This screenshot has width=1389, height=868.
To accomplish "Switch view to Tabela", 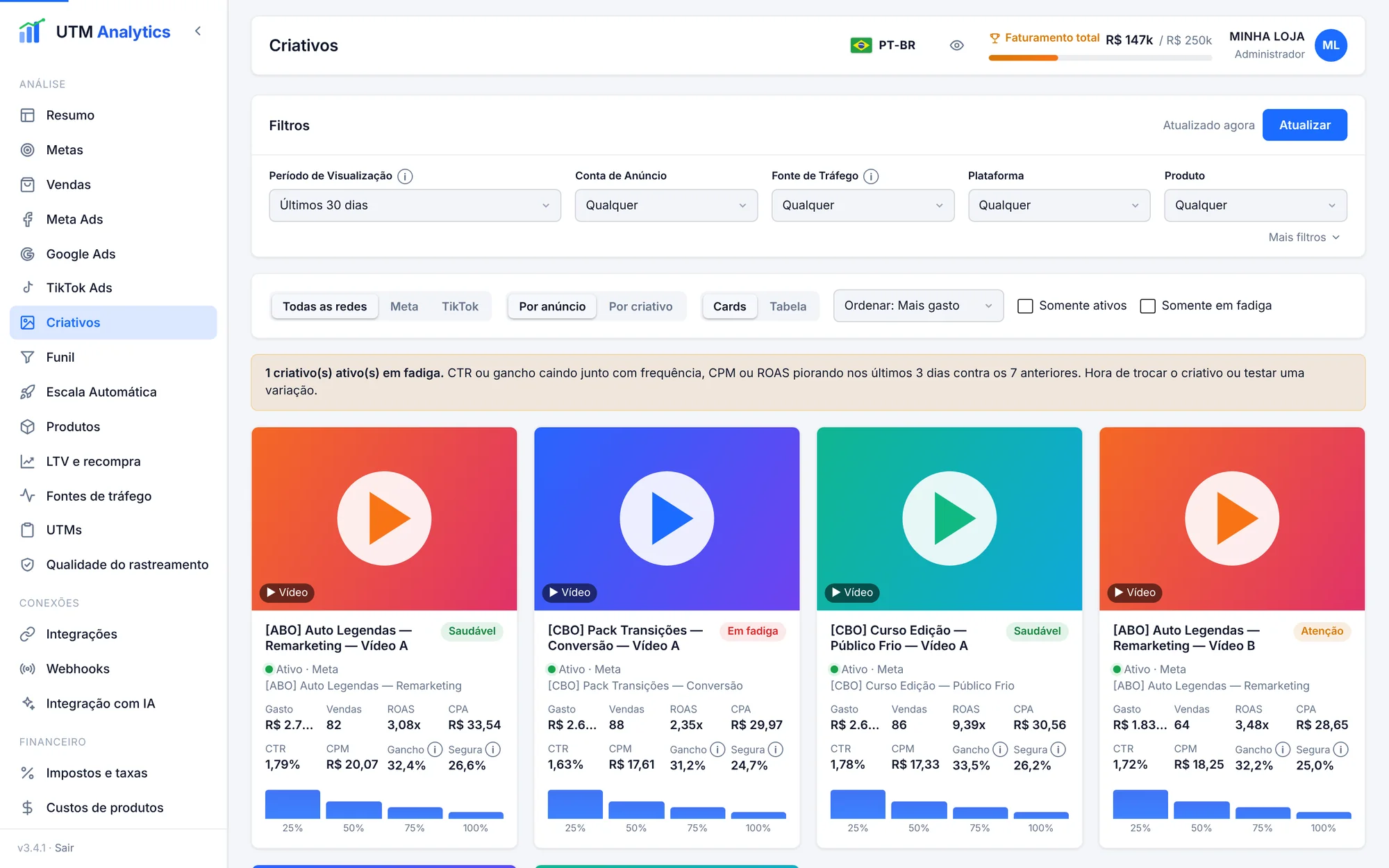I will coord(788,306).
